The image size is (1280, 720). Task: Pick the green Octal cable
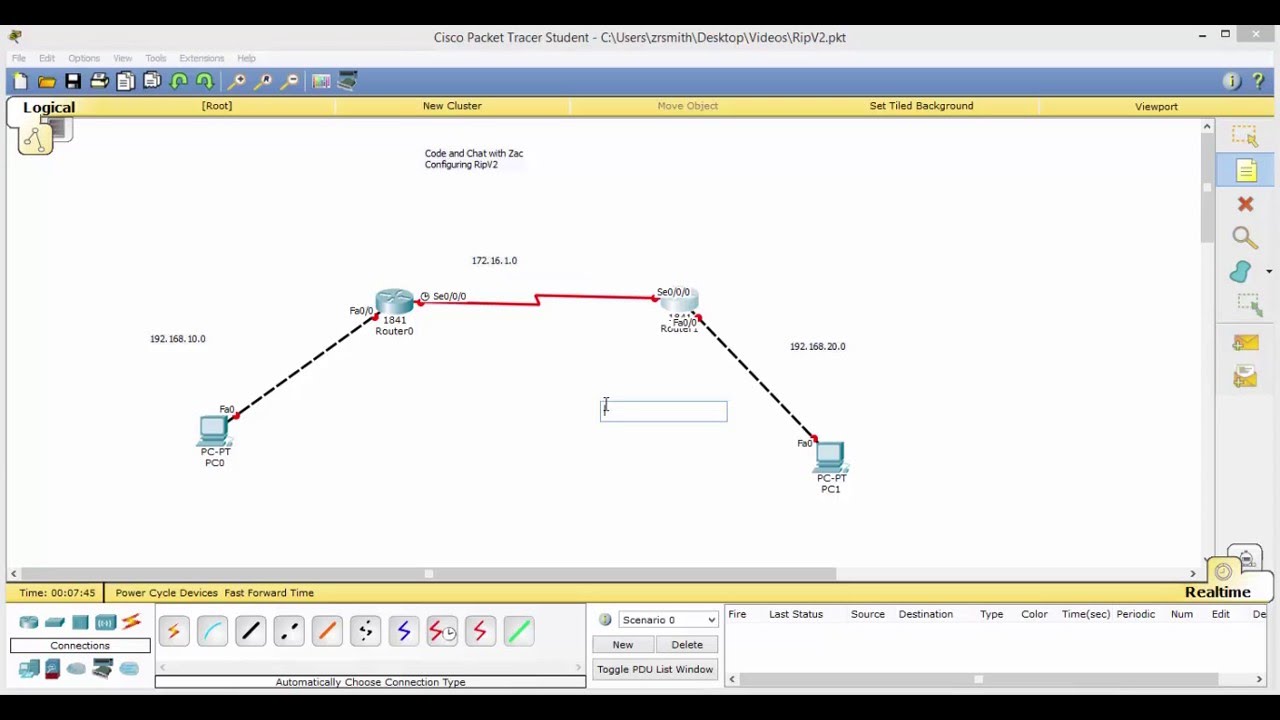(518, 631)
